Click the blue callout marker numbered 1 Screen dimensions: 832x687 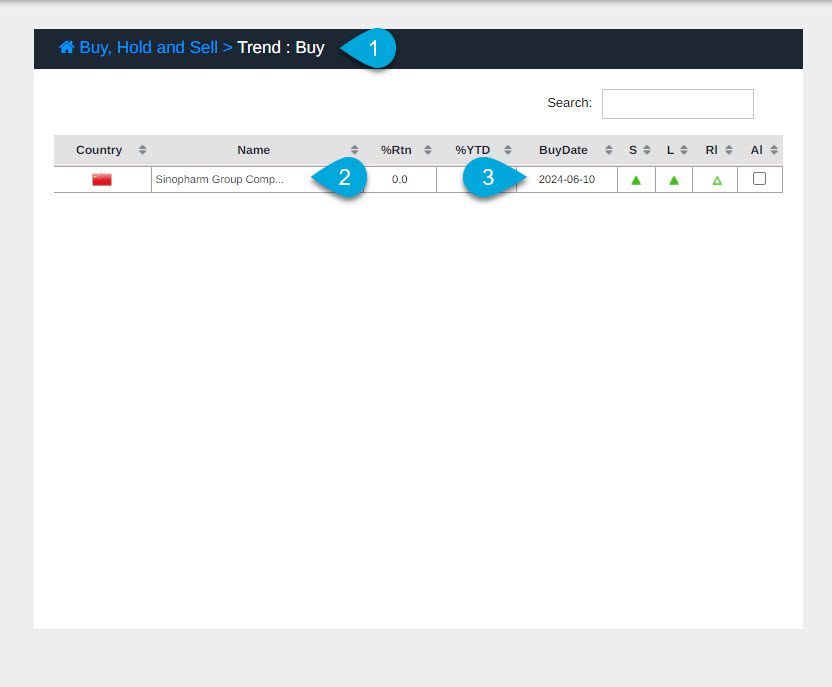pyautogui.click(x=373, y=48)
